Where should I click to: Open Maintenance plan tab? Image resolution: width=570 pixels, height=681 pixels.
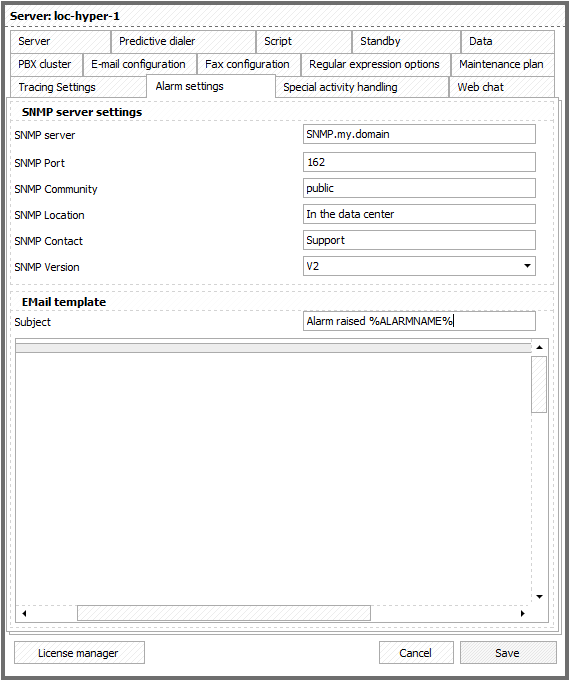[503, 65]
